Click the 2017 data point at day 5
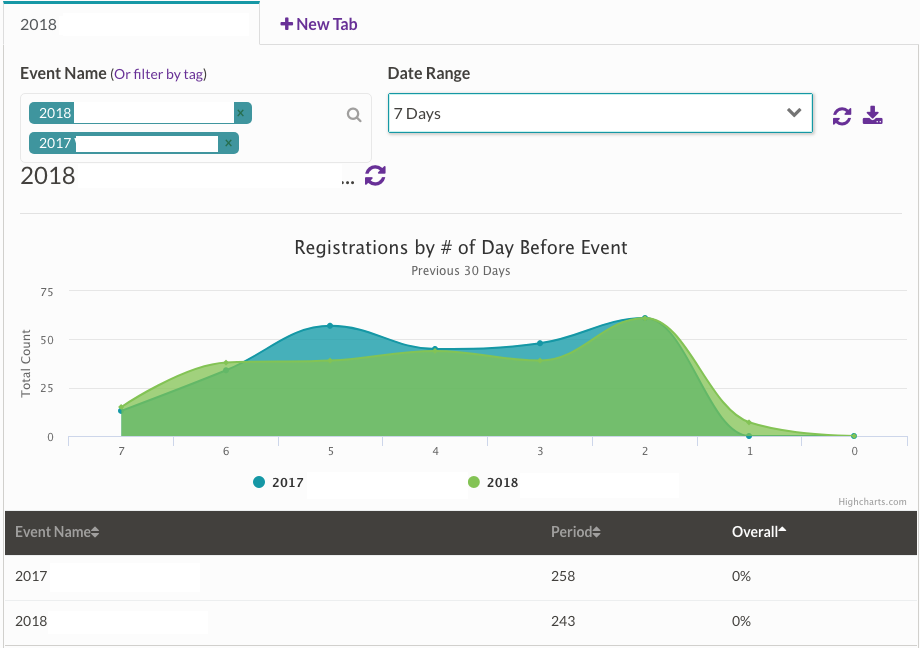Image resolution: width=920 pixels, height=648 pixels. pos(330,326)
